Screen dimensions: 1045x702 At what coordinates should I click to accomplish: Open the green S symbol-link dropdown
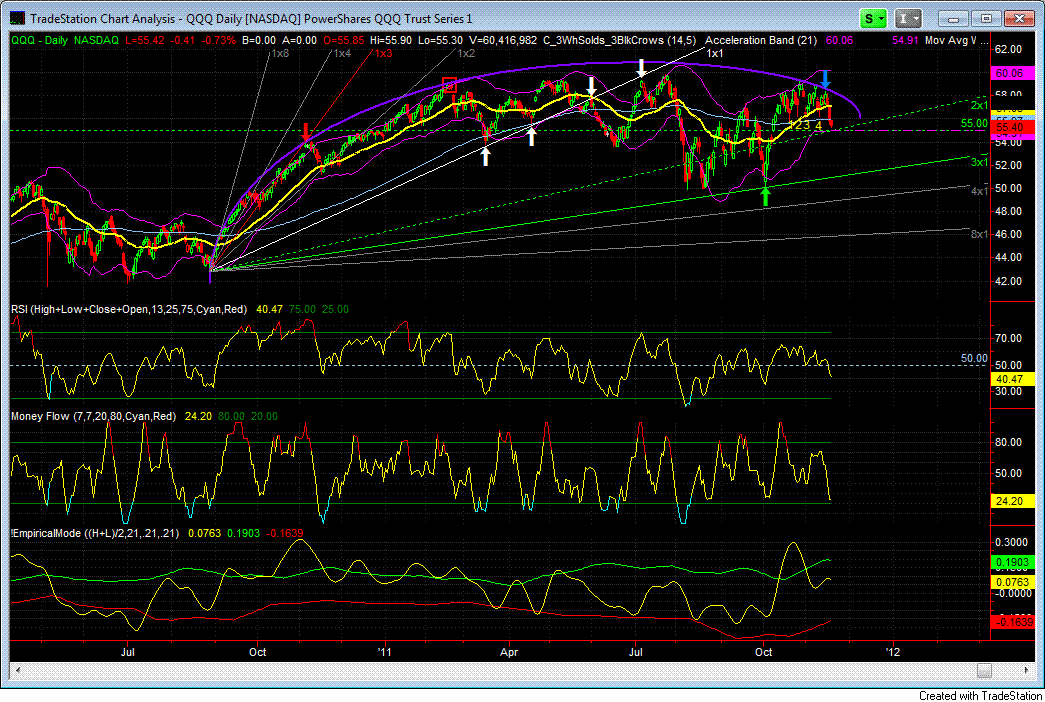873,19
